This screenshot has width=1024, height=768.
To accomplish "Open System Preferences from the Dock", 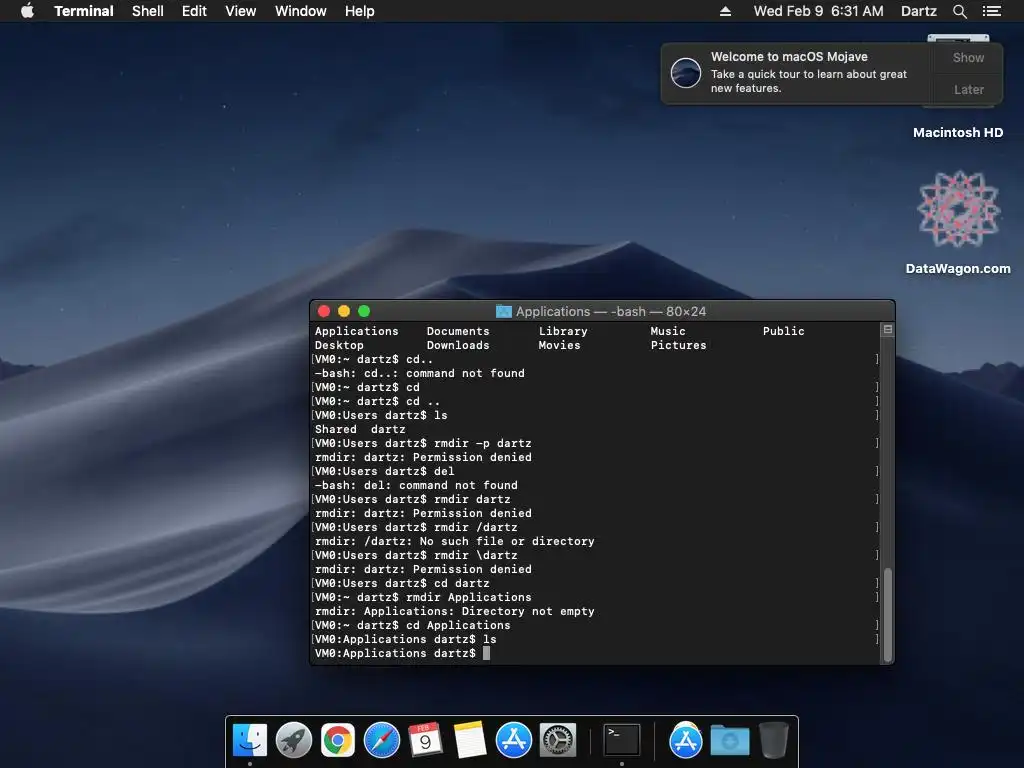I will click(x=557, y=740).
